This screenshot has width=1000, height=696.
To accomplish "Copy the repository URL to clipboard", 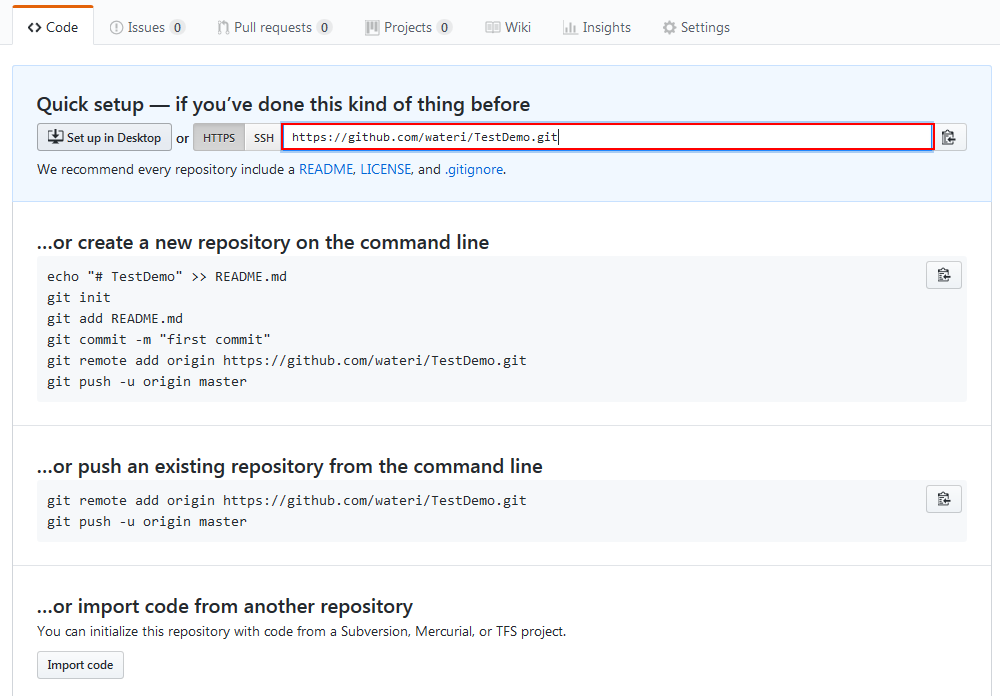I will (950, 137).
